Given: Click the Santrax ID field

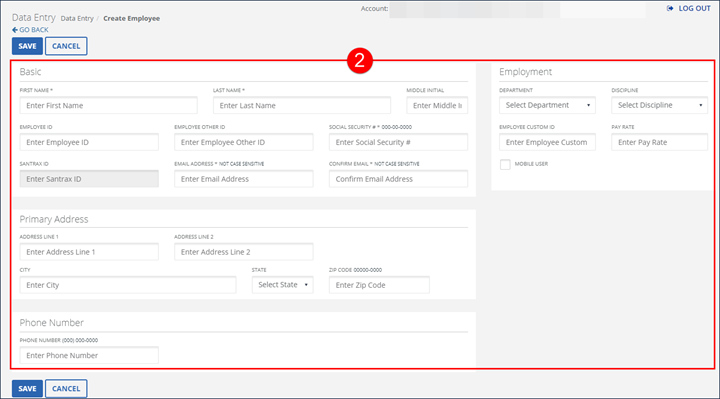Looking at the screenshot, I should (x=89, y=179).
